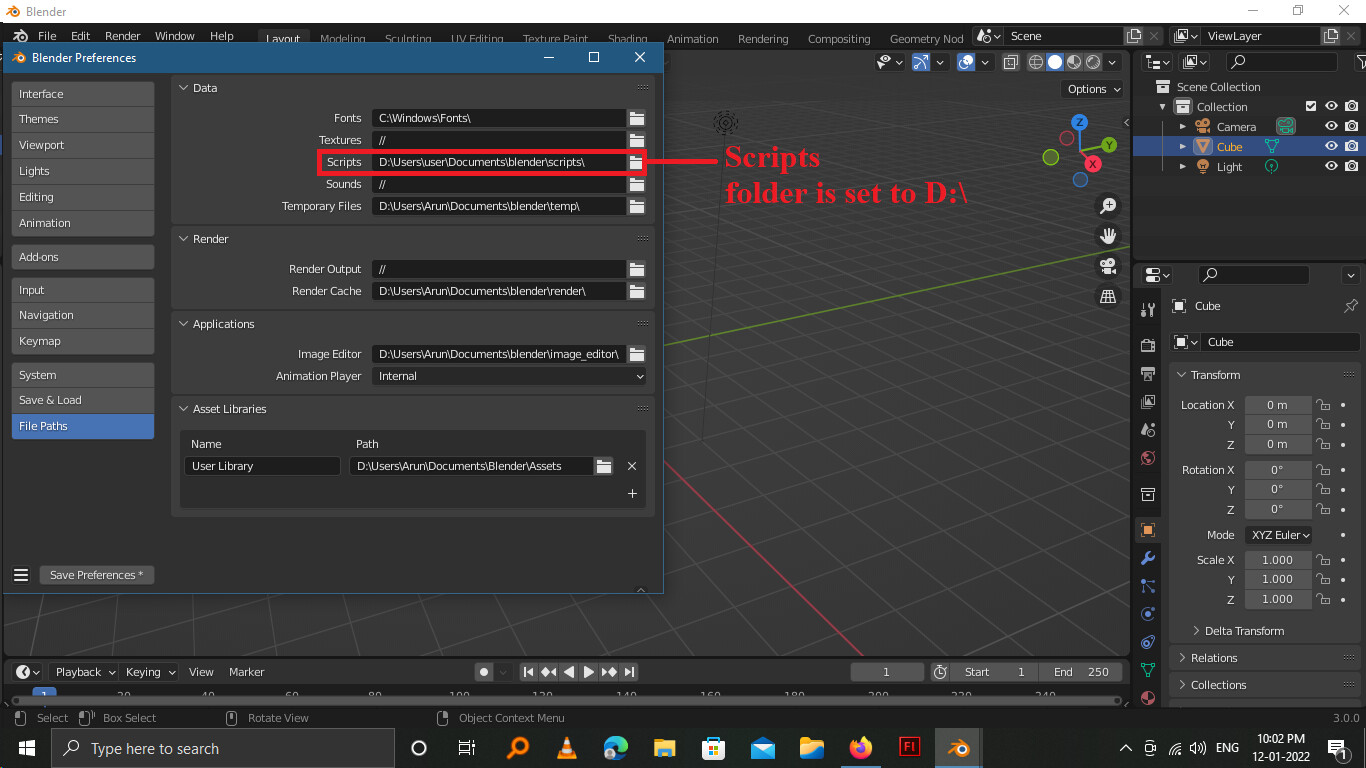Click the proportional editing icon in viewport header
Screen dimensions: 1366x768
click(966, 62)
